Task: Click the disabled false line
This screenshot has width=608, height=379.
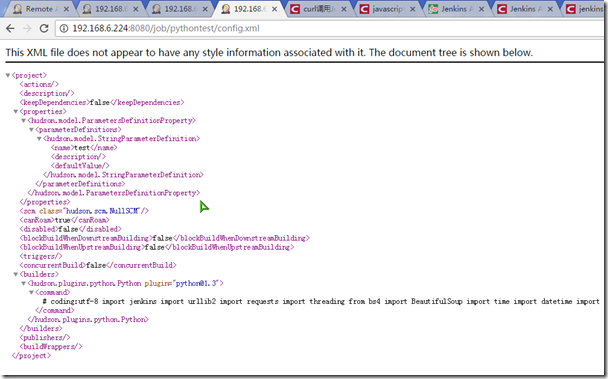Action: [x=71, y=229]
